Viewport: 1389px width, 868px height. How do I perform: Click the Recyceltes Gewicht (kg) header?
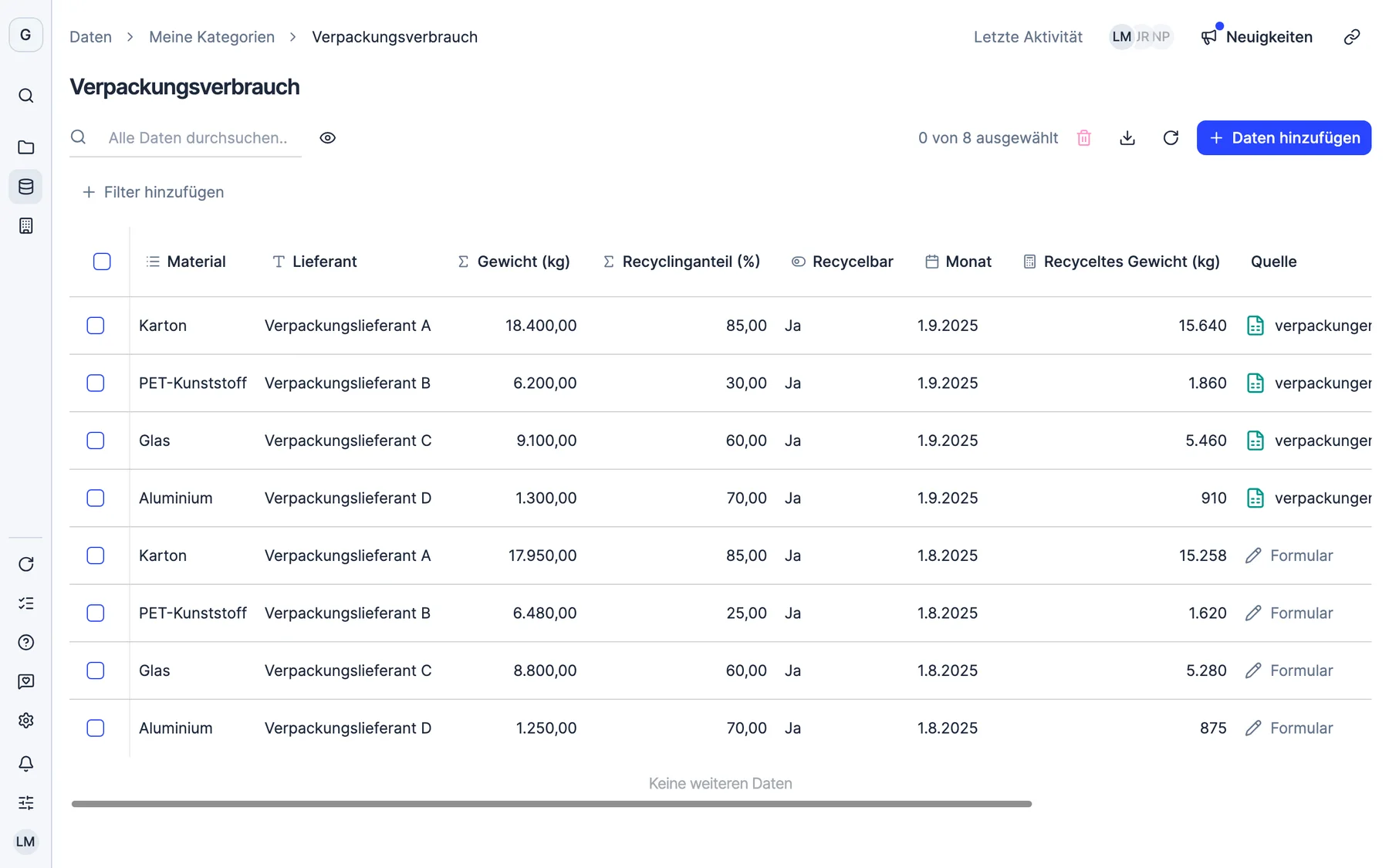click(x=1121, y=262)
